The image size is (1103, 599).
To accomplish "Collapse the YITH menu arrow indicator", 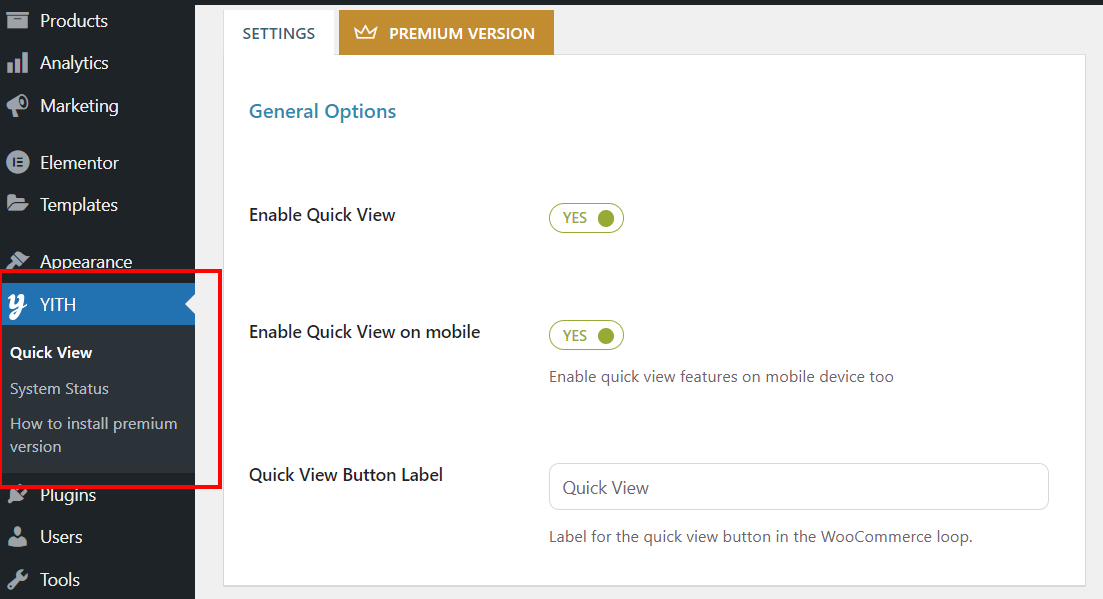I will pyautogui.click(x=190, y=304).
